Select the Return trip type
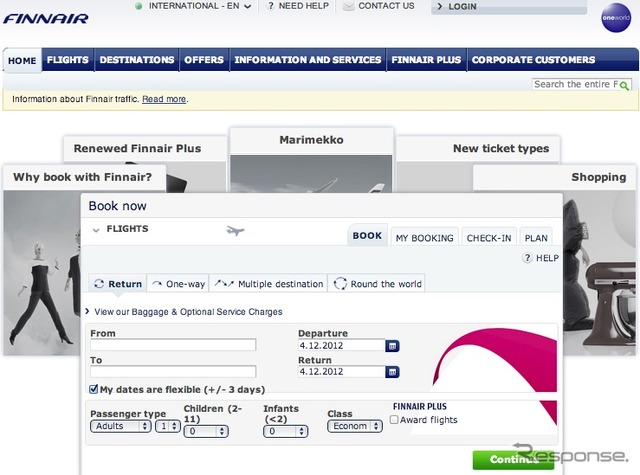This screenshot has height=475, width=640. [118, 284]
